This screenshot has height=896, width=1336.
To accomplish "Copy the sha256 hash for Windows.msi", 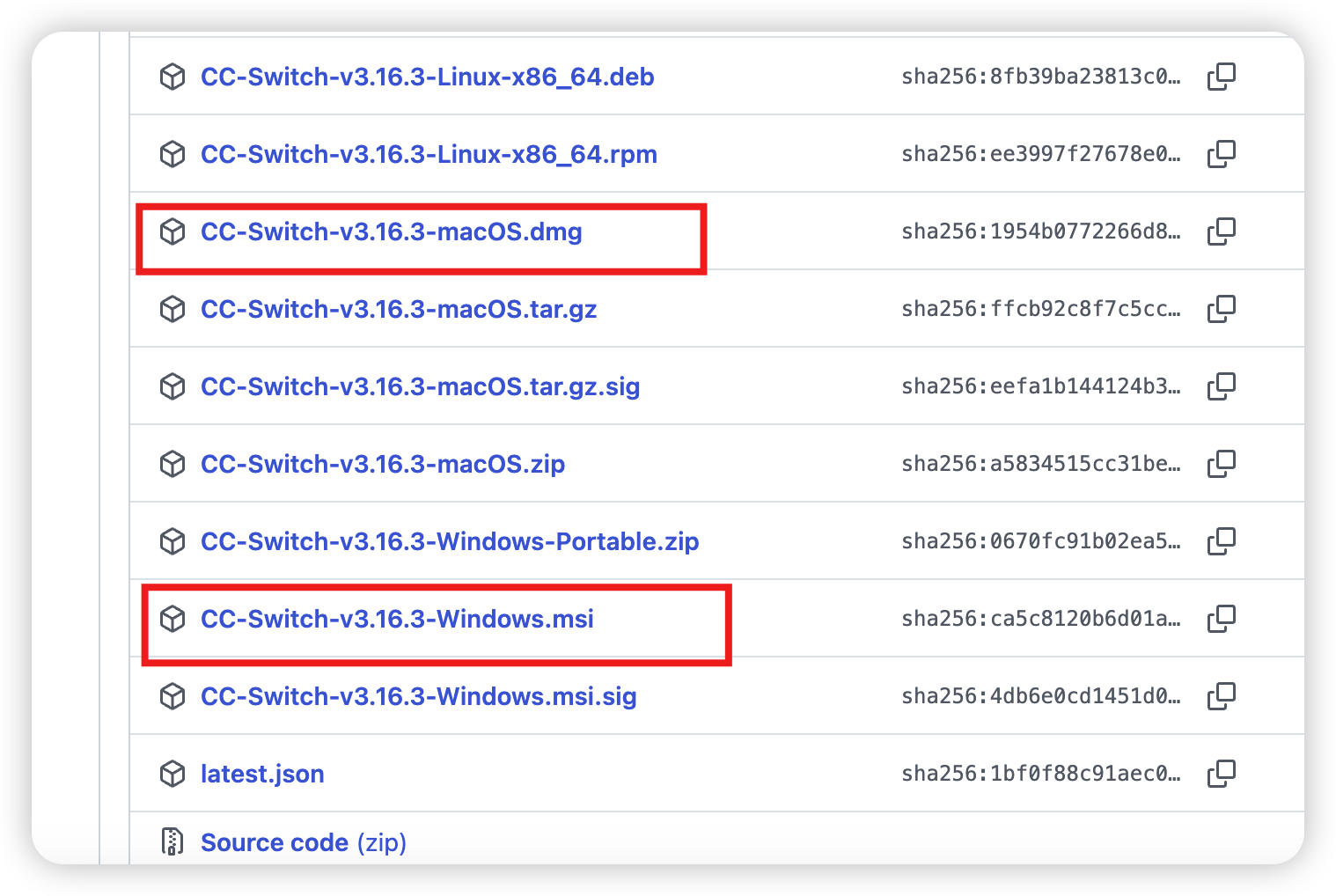I will point(1222,619).
